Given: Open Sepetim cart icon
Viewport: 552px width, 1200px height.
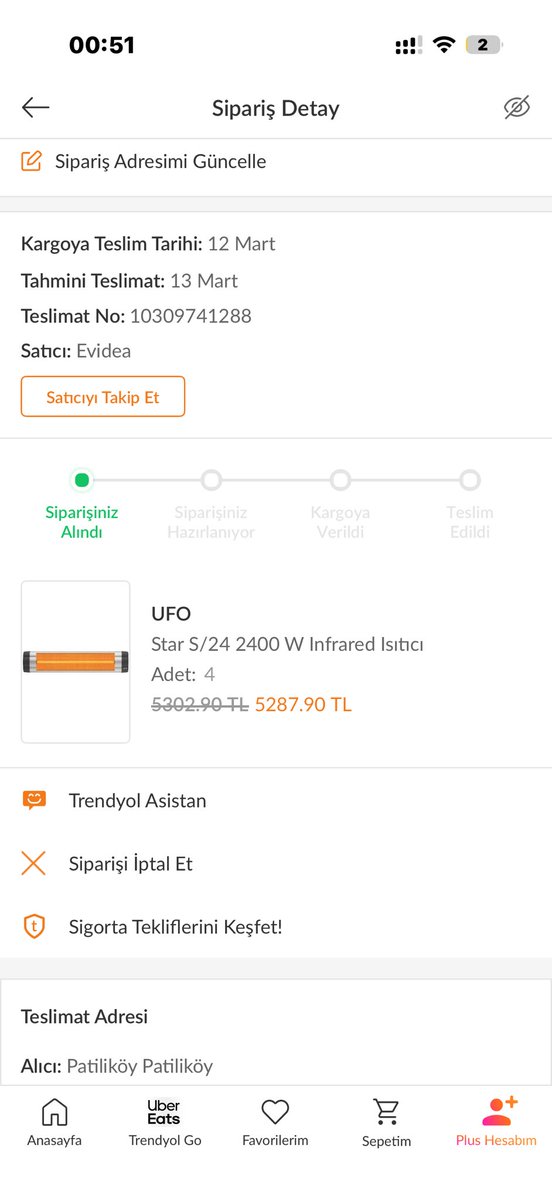Looking at the screenshot, I should click(x=386, y=1111).
